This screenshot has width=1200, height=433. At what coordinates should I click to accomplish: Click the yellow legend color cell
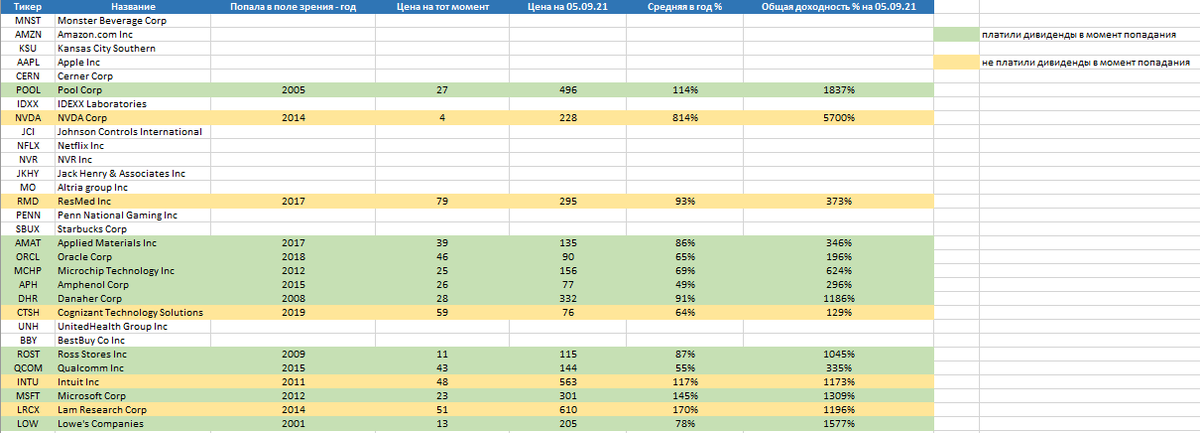tap(955, 62)
